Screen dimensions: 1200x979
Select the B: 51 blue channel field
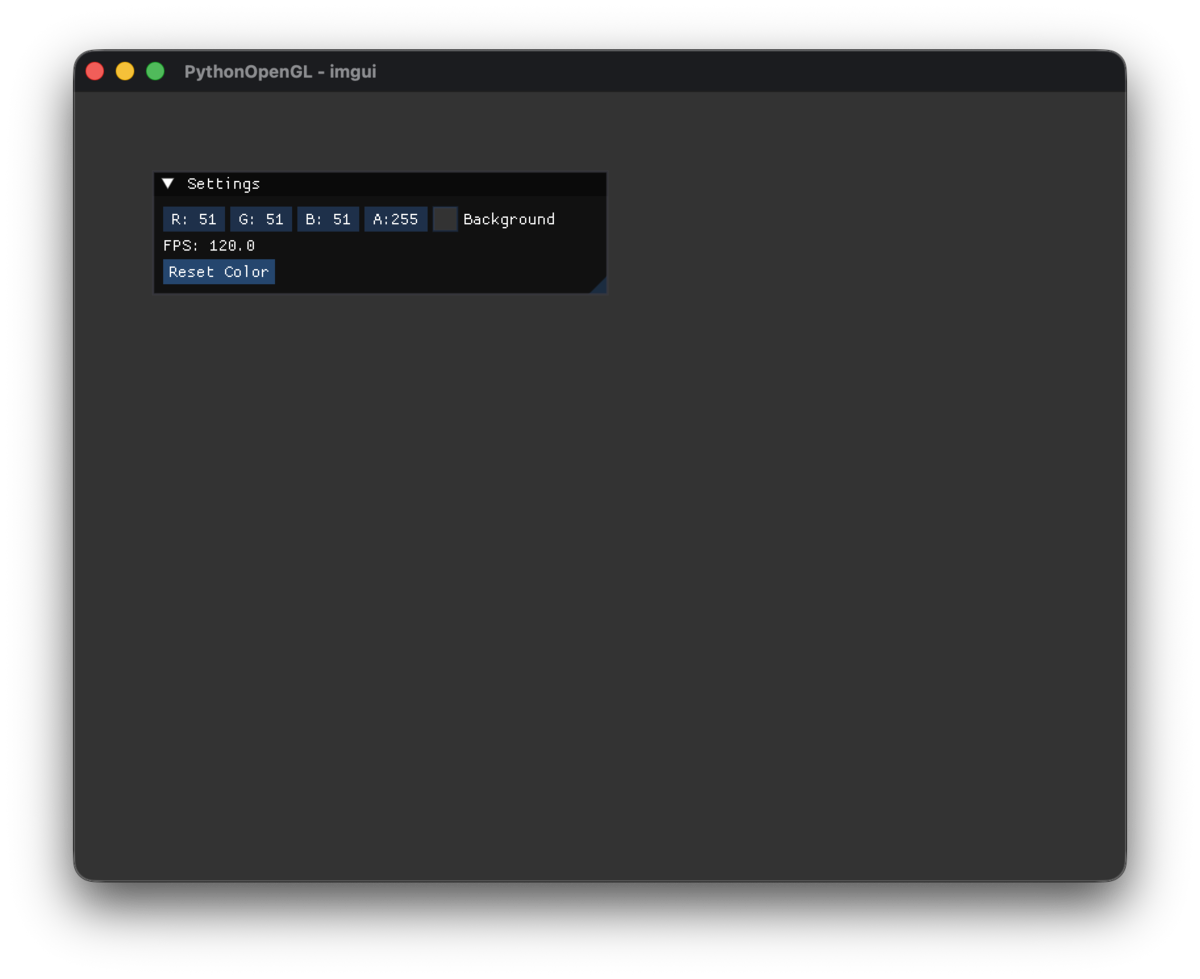point(327,218)
